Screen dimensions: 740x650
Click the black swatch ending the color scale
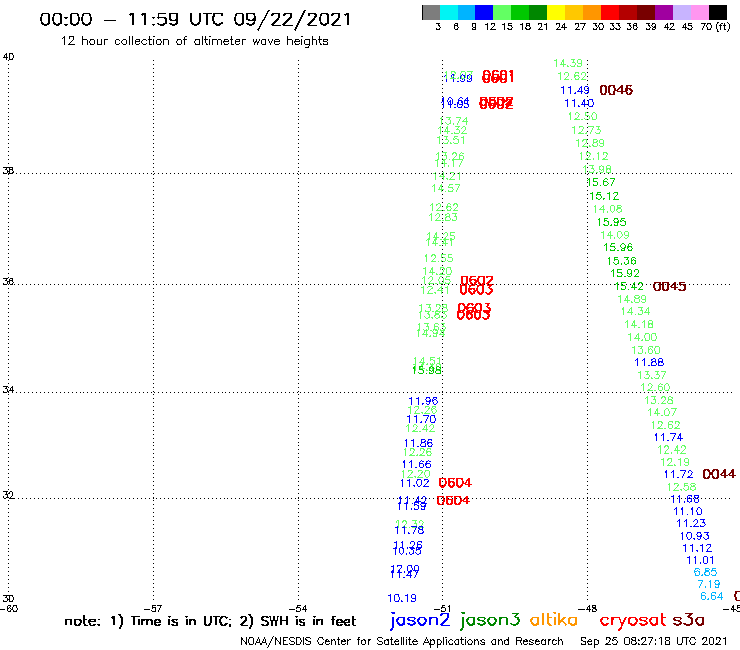[717, 12]
